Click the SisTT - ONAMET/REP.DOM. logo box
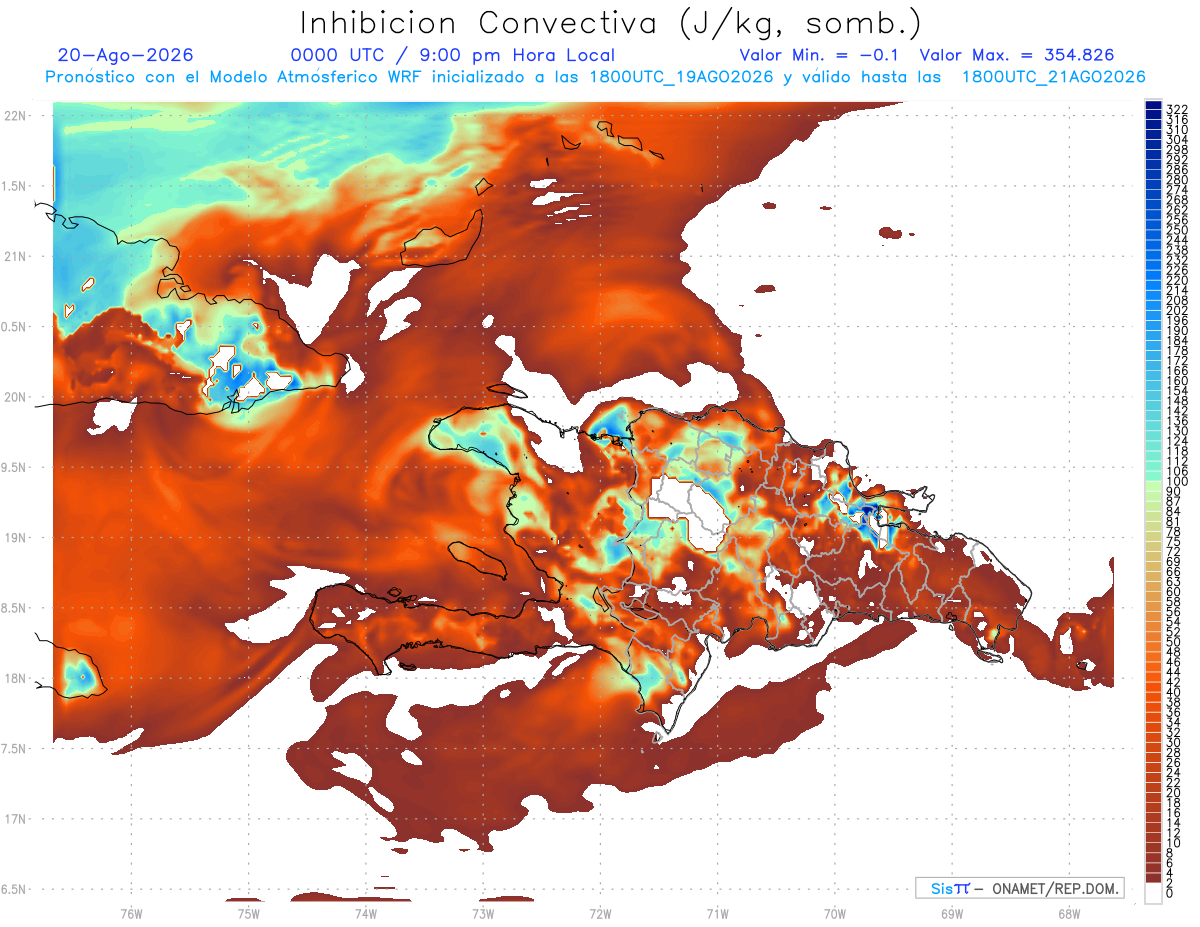 1019,888
